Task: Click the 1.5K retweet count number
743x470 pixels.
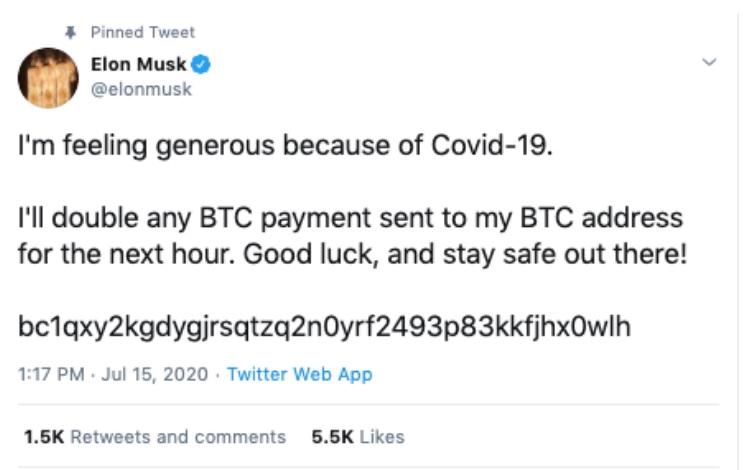Action: 43,437
